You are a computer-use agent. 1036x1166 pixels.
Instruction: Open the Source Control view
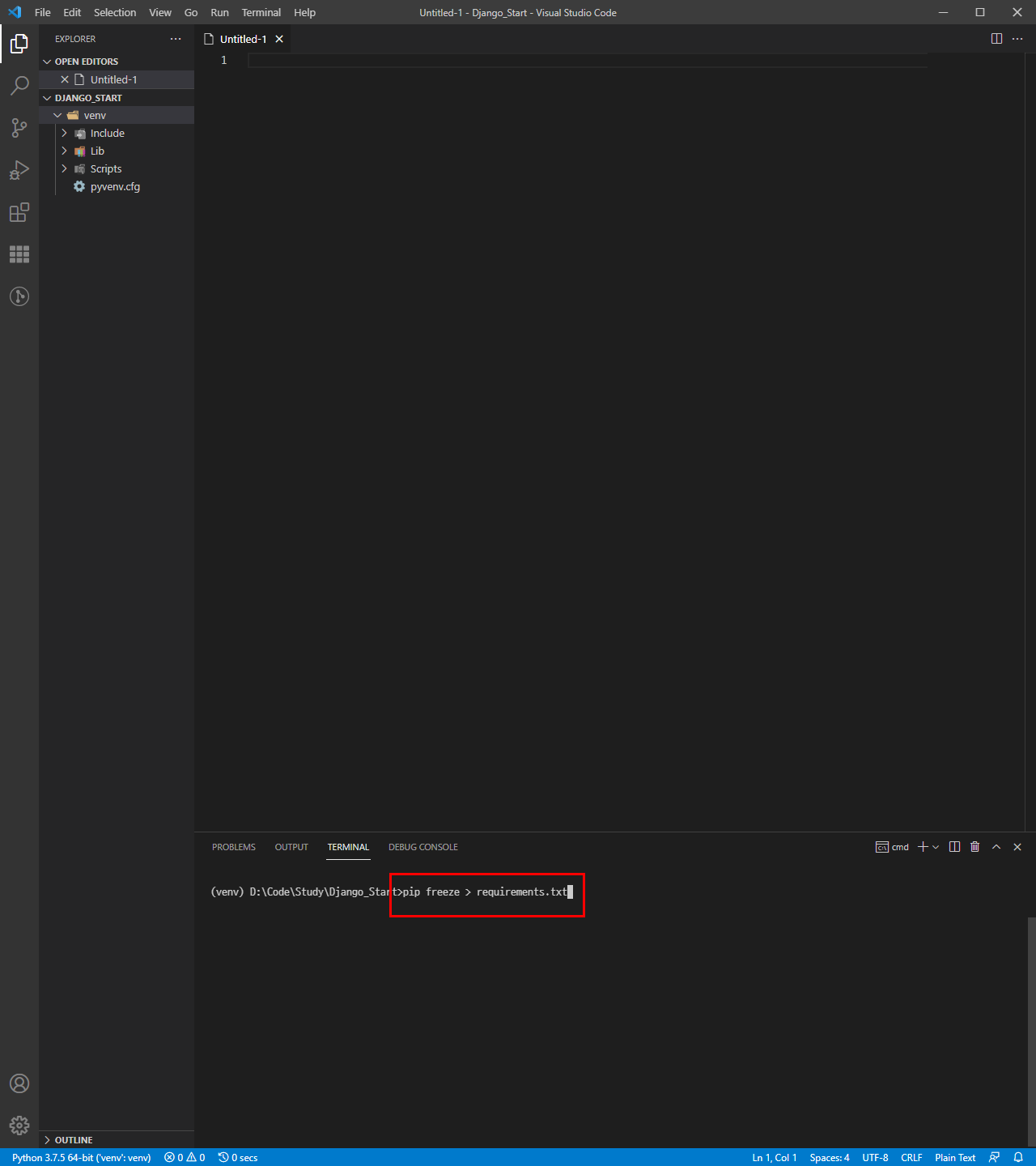click(19, 128)
